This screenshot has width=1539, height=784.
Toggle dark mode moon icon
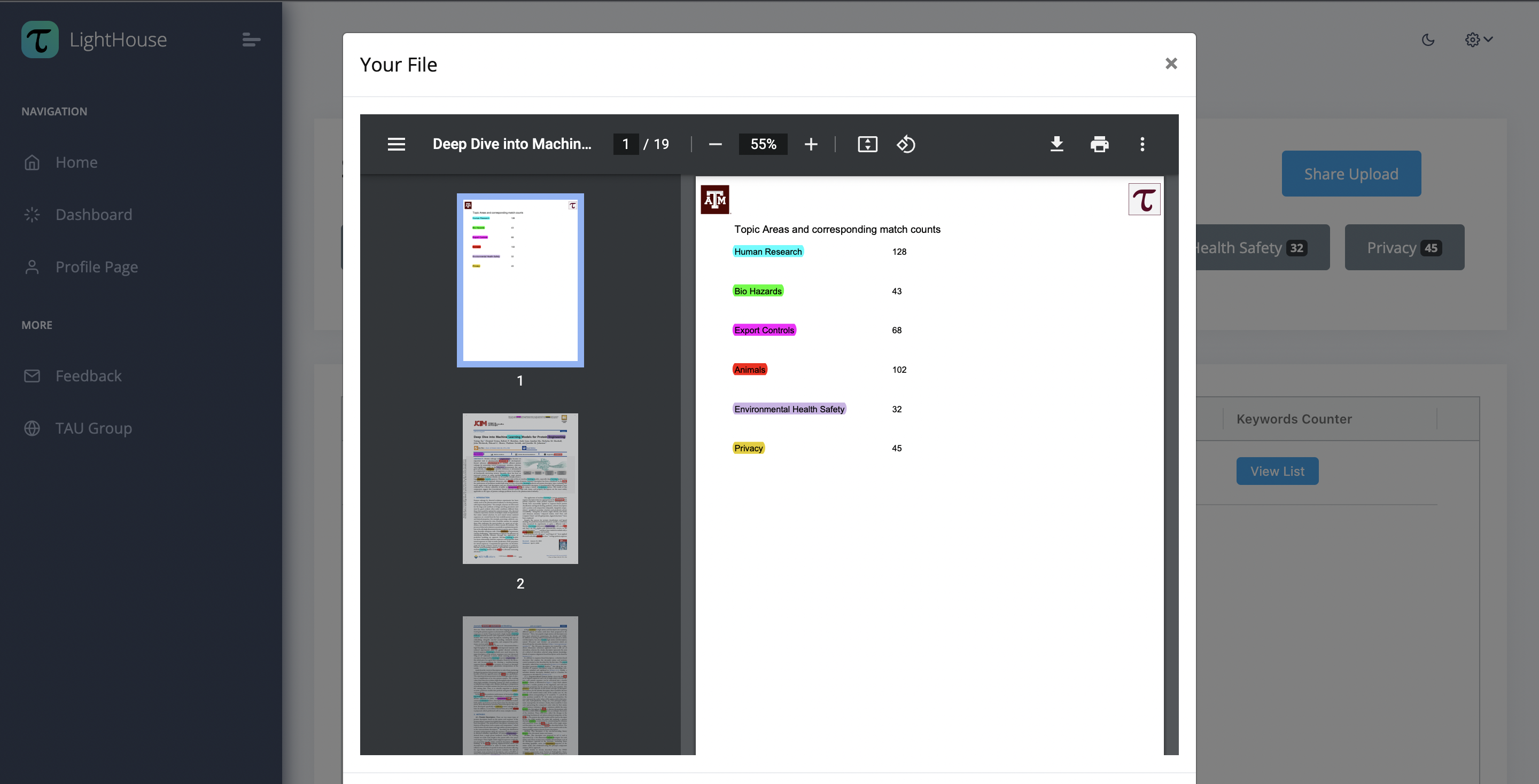point(1428,40)
